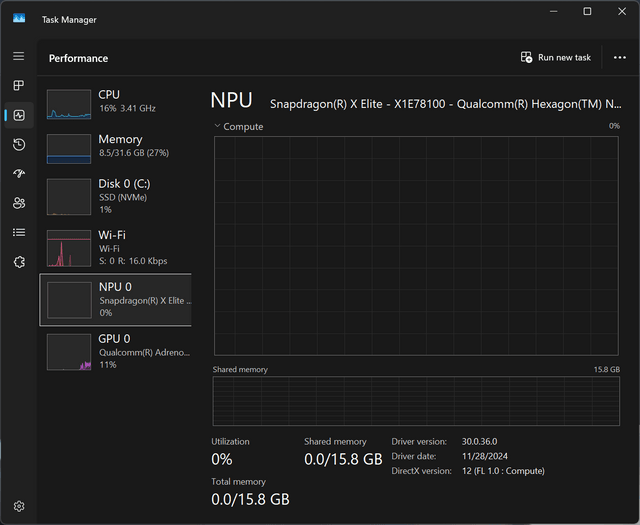This screenshot has width=640, height=525.
Task: Click the driver date 11/28/2024 value
Action: 485,456
